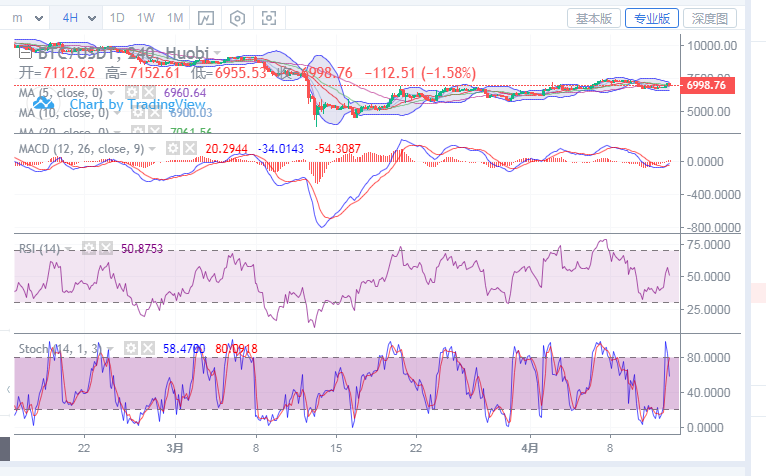Click the Stoch (14, 1, 3) label
The image size is (766, 476).
pos(60,348)
